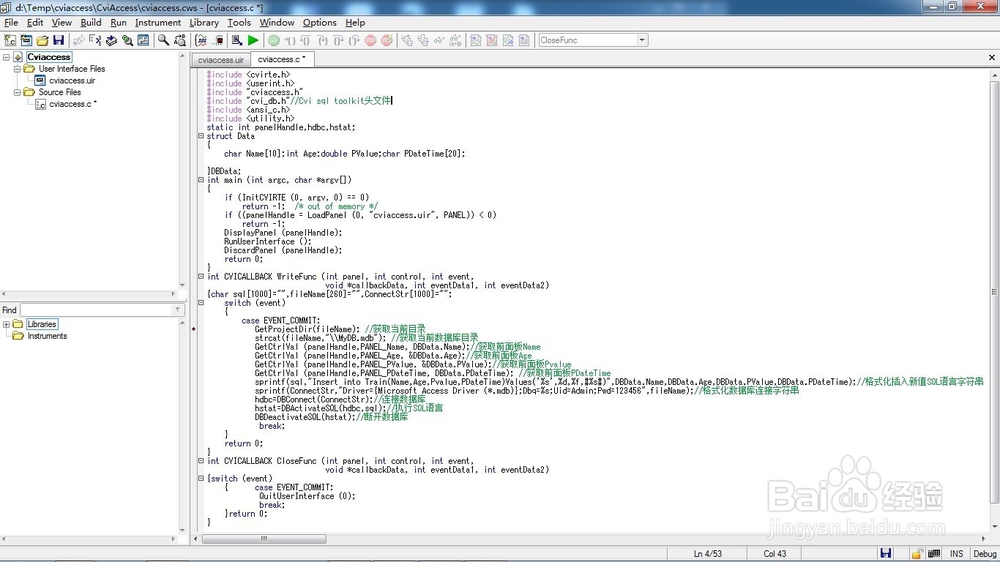Select the cviaccess.c * editor tab
Image resolution: width=1000 pixels, height=562 pixels.
(281, 59)
